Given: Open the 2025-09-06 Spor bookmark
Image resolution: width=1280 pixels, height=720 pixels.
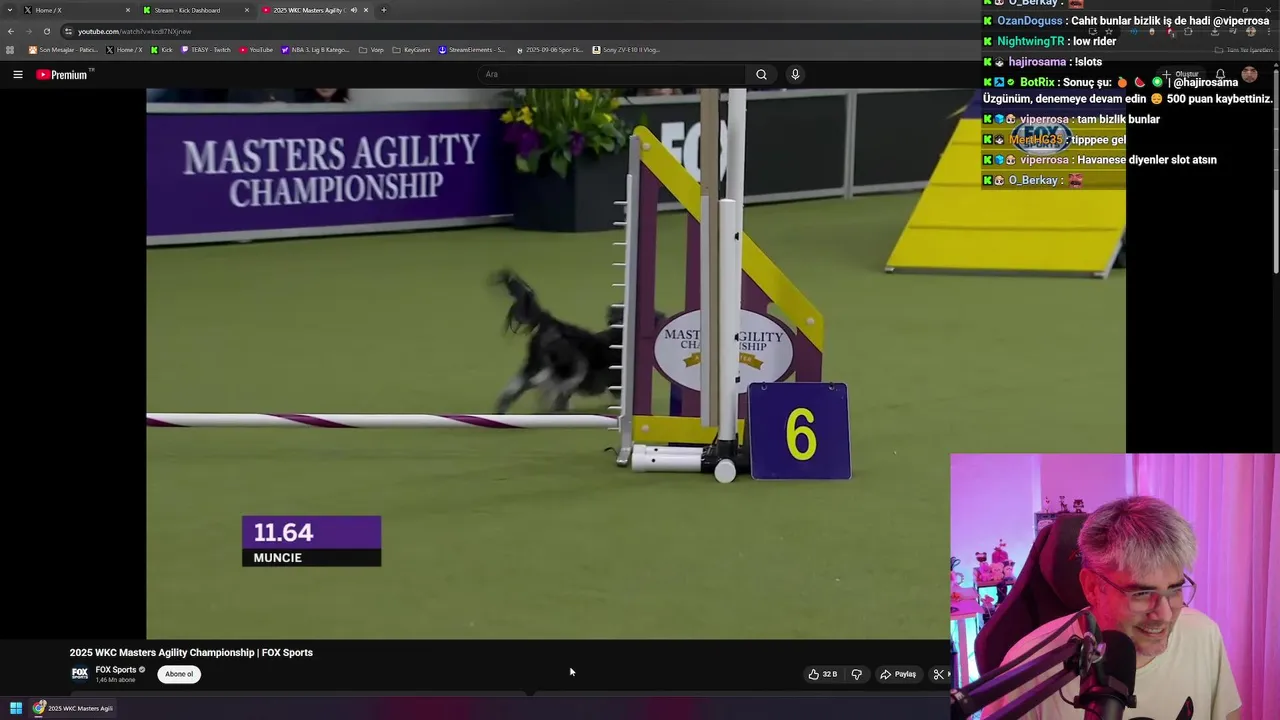Looking at the screenshot, I should coord(549,50).
